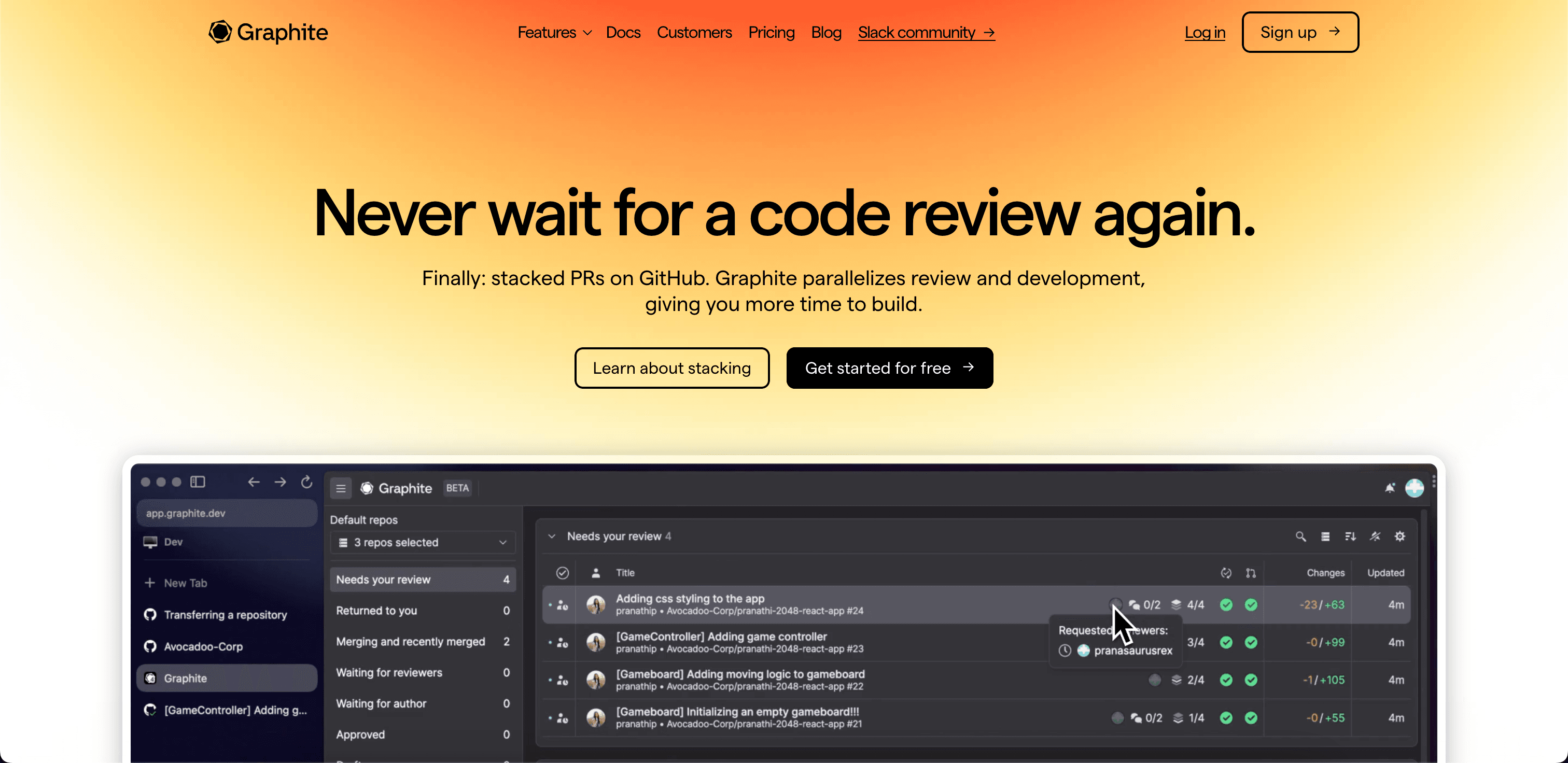The height and width of the screenshot is (763, 1568).
Task: Click Learn about stacking button
Action: point(671,368)
